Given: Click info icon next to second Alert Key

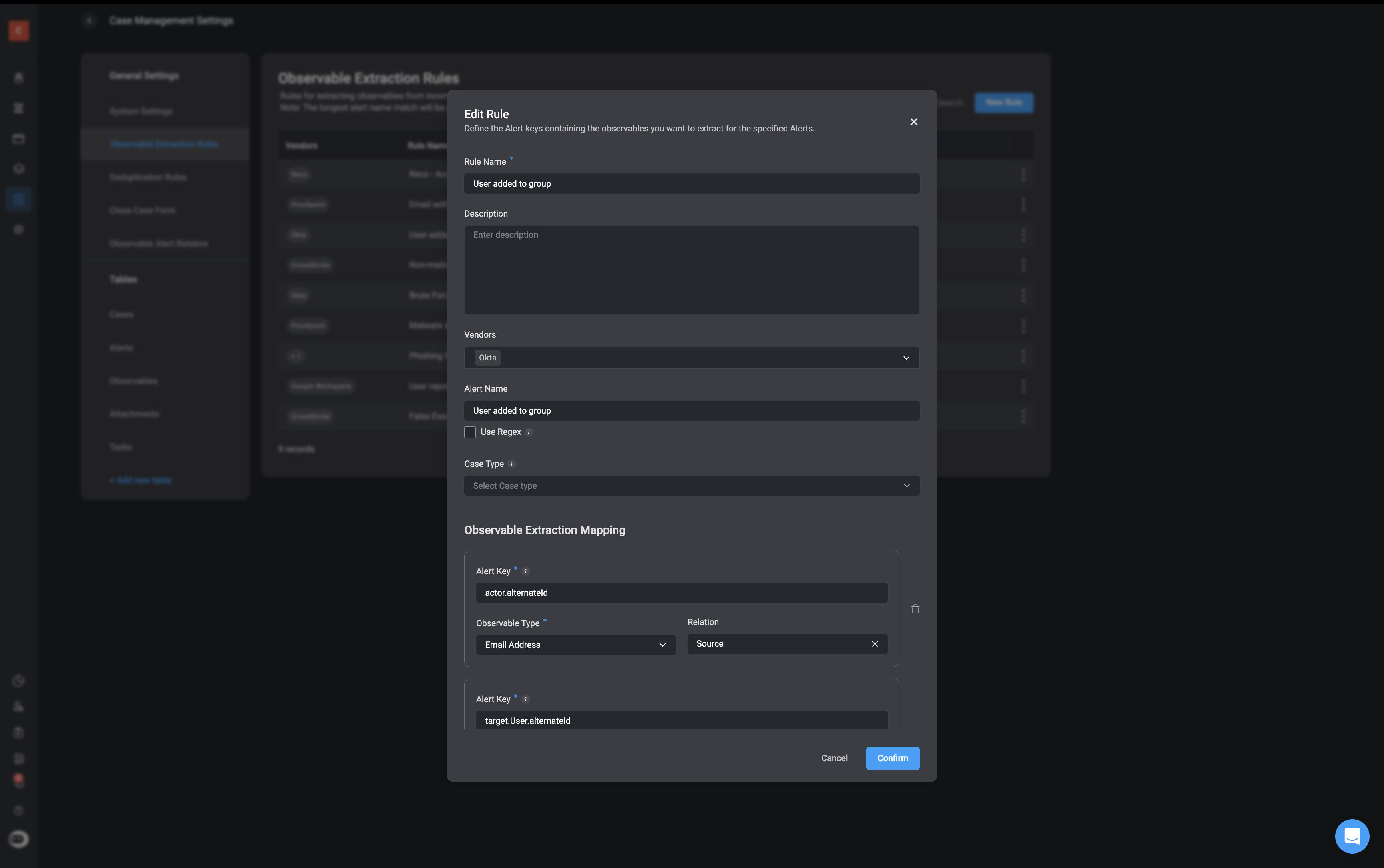Looking at the screenshot, I should coord(525,699).
